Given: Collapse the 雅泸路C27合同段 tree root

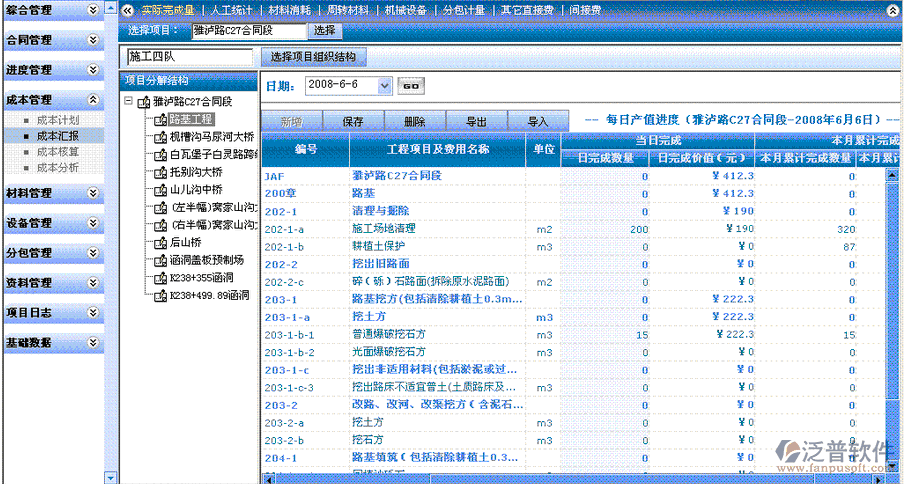Looking at the screenshot, I should (130, 102).
